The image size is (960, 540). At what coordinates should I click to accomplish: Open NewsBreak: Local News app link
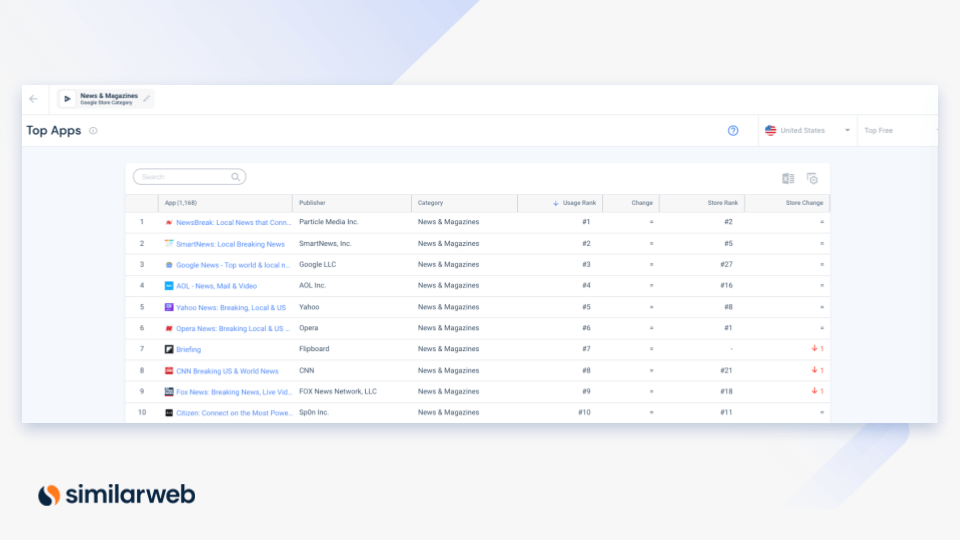pos(233,222)
